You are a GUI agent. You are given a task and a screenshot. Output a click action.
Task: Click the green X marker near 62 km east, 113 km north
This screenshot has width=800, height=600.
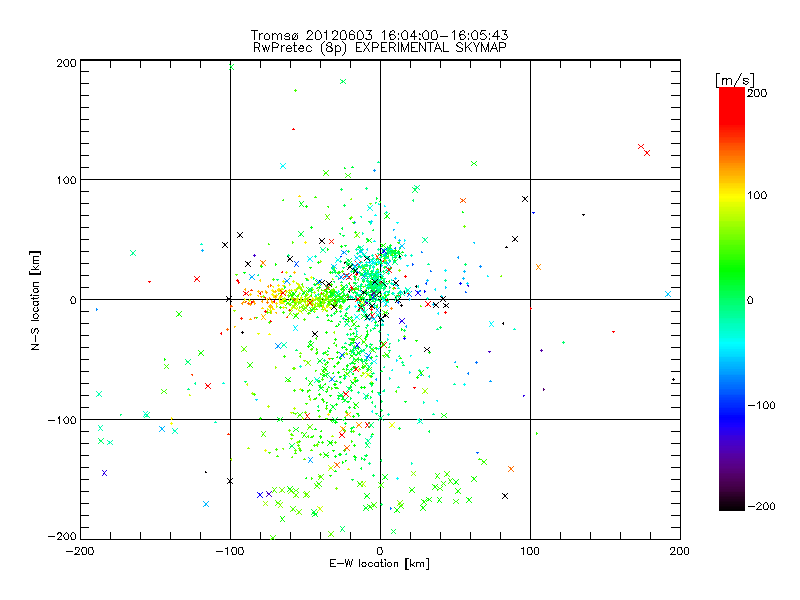(x=474, y=164)
